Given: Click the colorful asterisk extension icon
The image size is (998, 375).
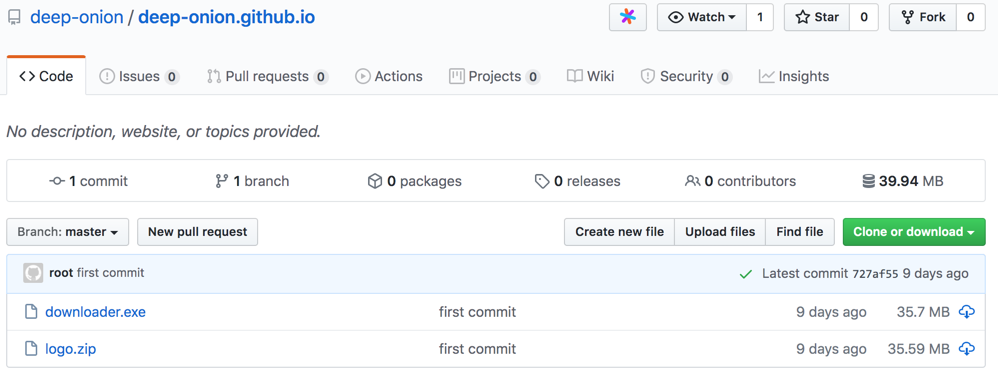Looking at the screenshot, I should pyautogui.click(x=628, y=17).
